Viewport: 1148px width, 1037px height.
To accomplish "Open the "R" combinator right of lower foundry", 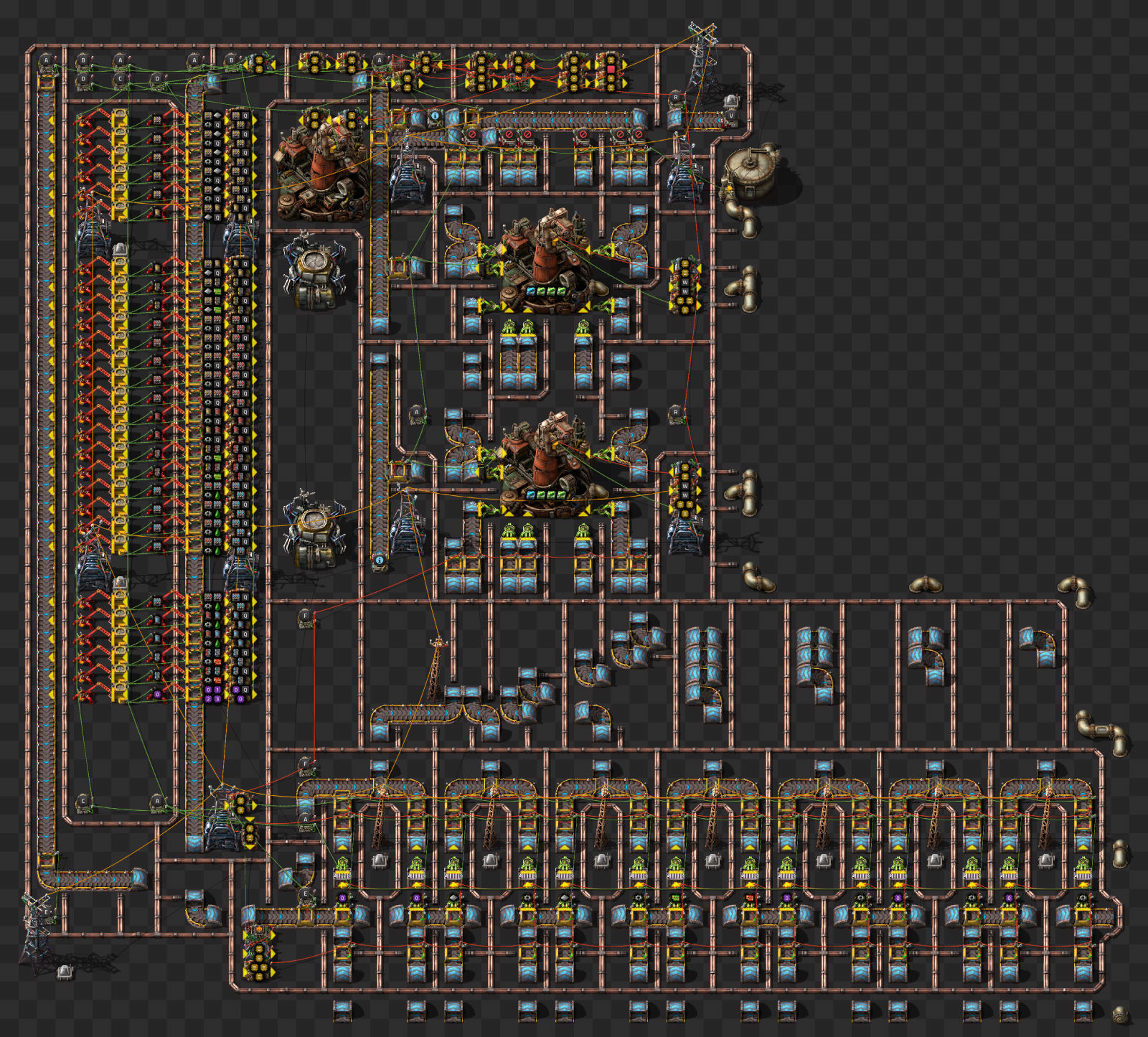I will pyautogui.click(x=675, y=414).
